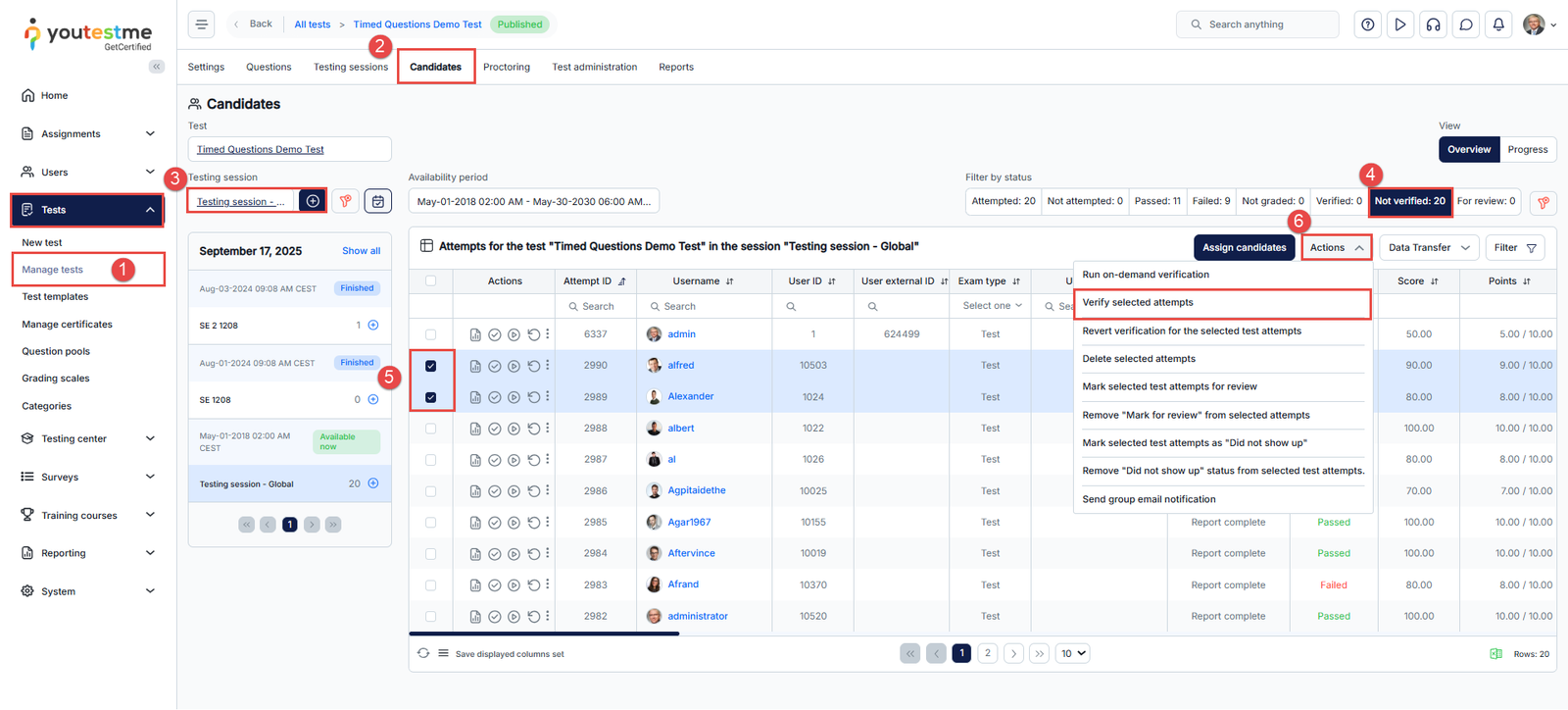
Task: Click the Attempt ID search field
Action: point(598,307)
